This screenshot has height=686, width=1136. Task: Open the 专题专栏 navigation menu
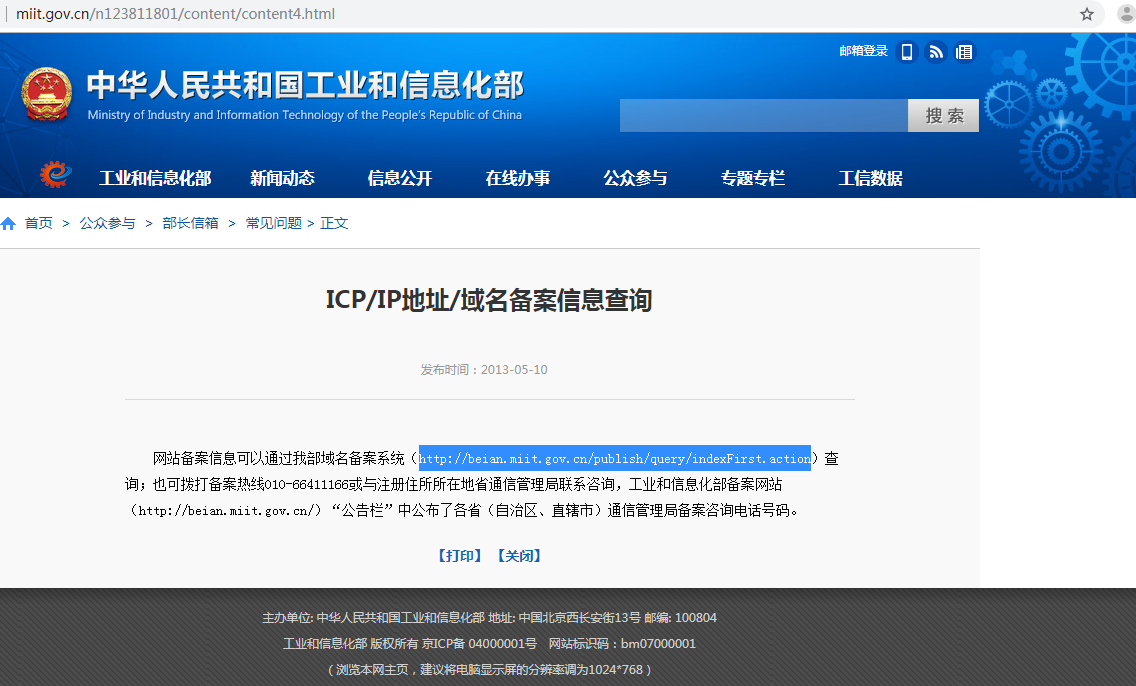tap(752, 178)
